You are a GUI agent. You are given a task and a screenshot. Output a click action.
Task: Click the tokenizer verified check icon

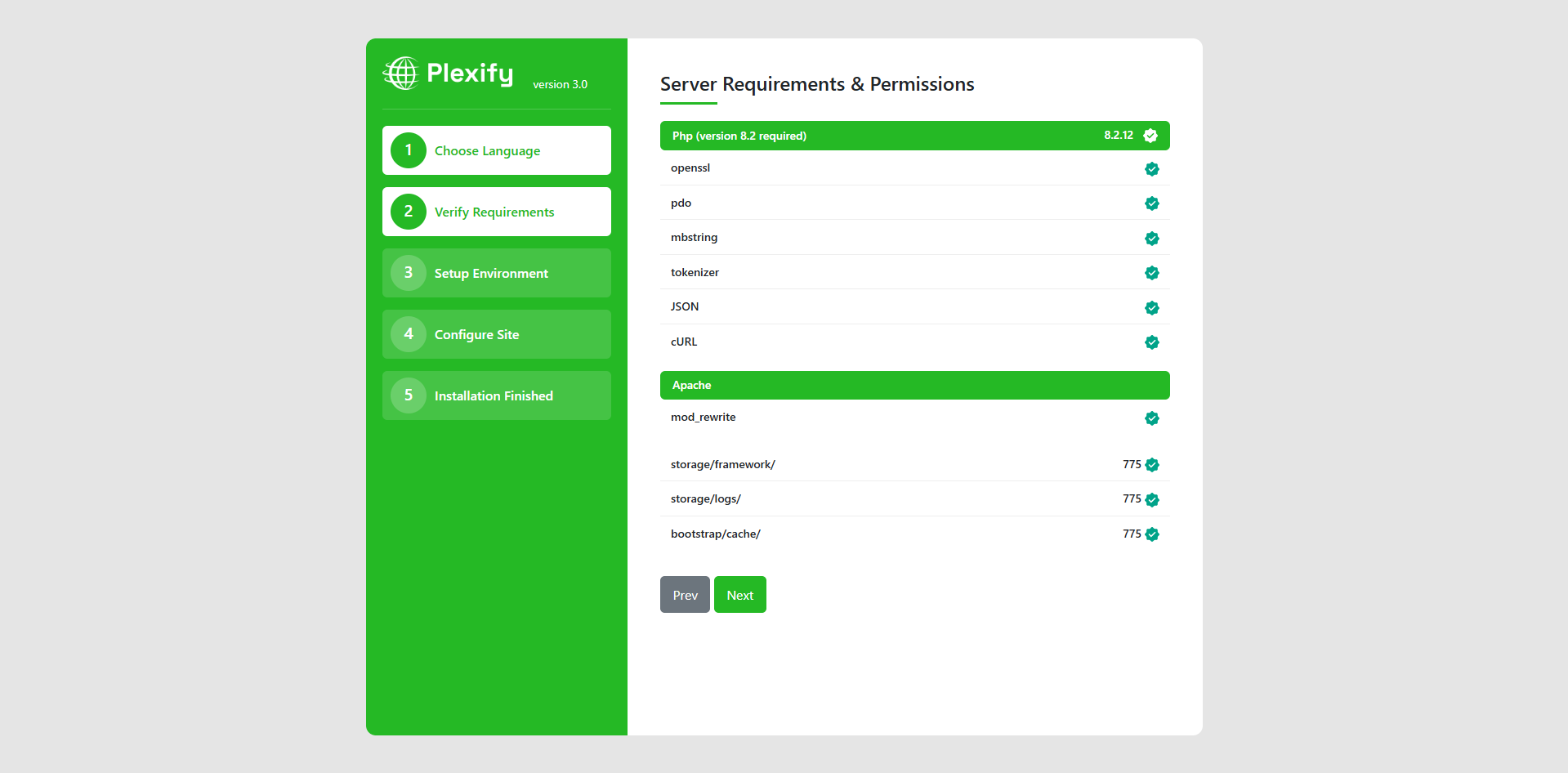point(1151,273)
